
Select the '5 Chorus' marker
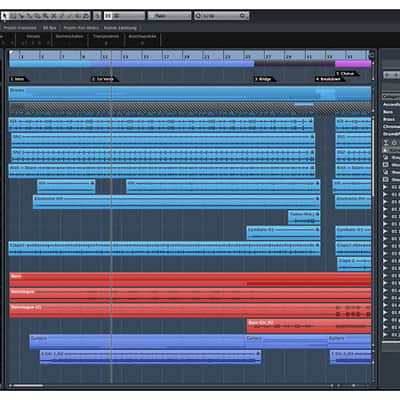pyautogui.click(x=346, y=74)
